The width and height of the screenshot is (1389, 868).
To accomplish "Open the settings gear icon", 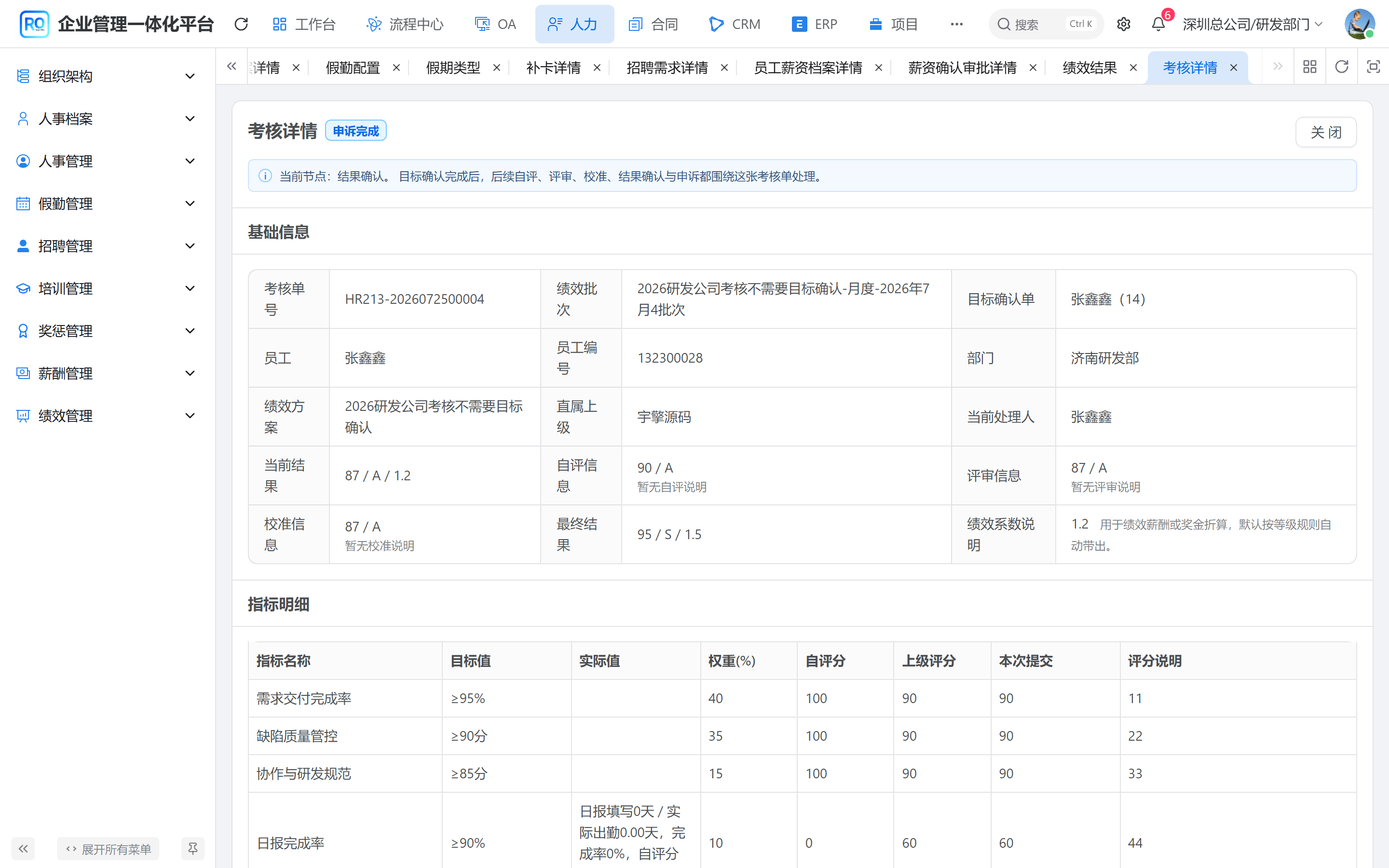I will click(x=1123, y=24).
